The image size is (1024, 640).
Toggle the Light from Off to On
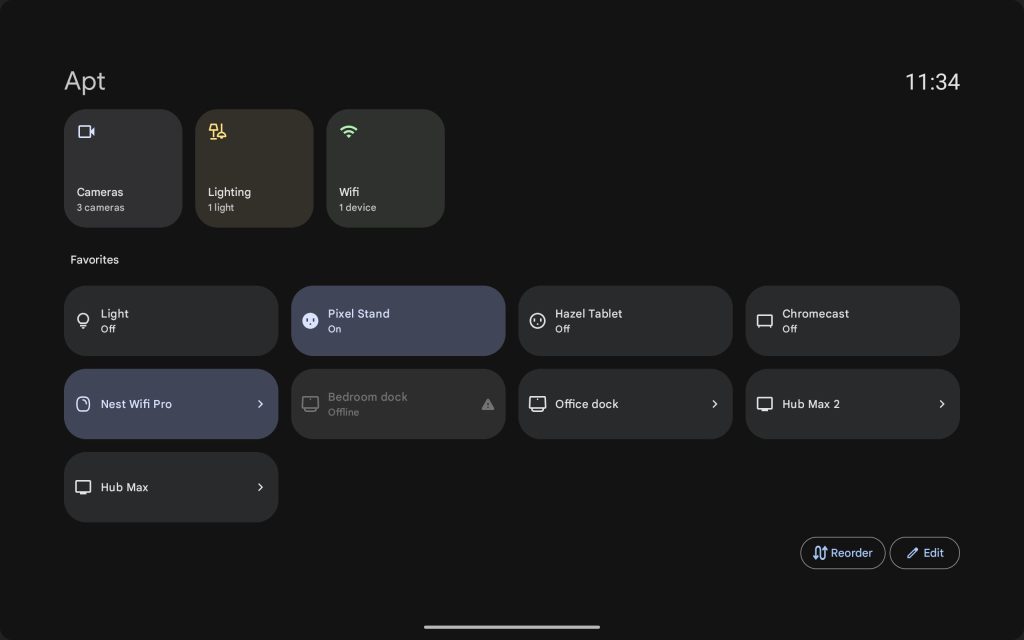[x=171, y=320]
